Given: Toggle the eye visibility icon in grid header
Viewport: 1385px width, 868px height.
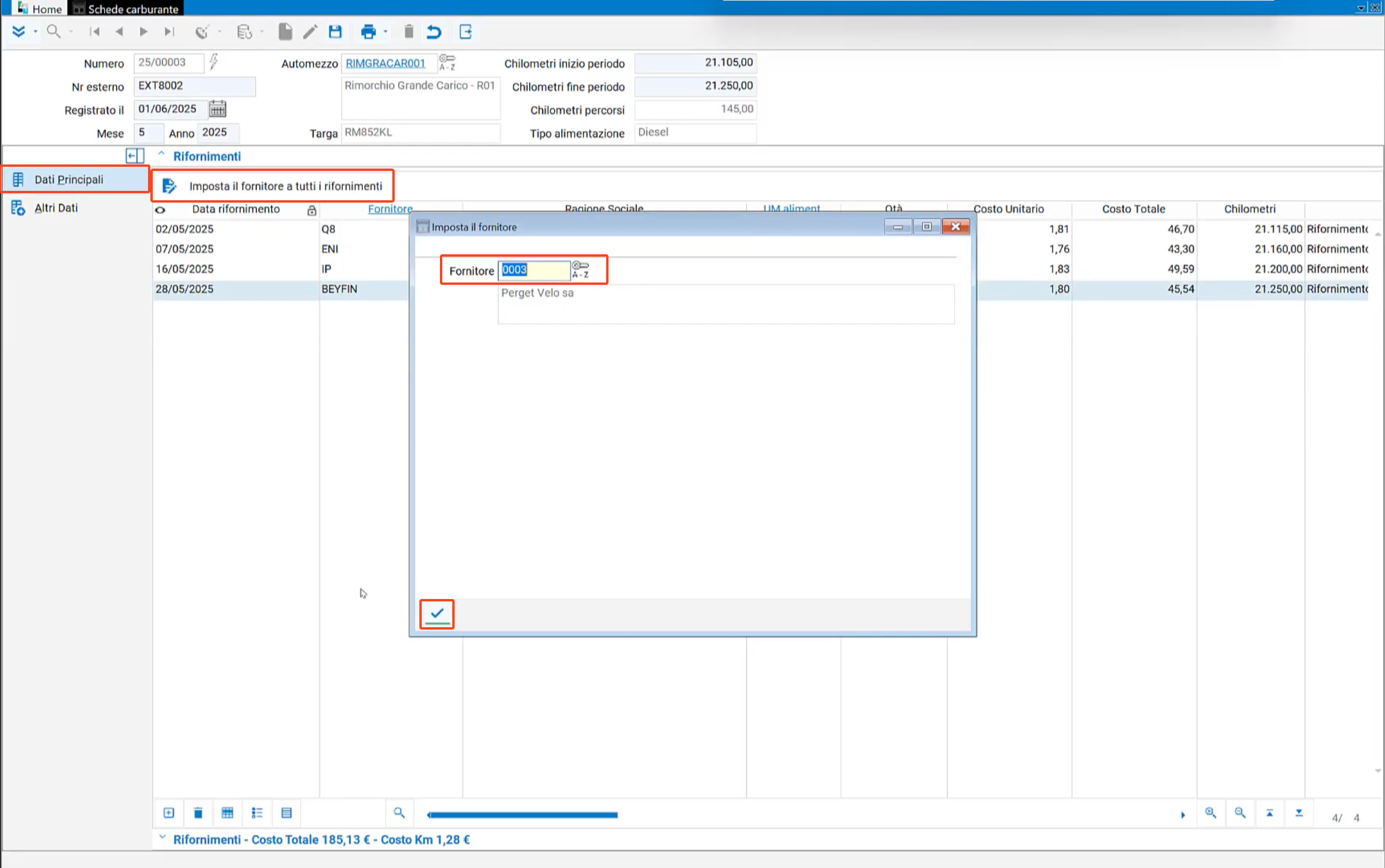Looking at the screenshot, I should tap(160, 210).
